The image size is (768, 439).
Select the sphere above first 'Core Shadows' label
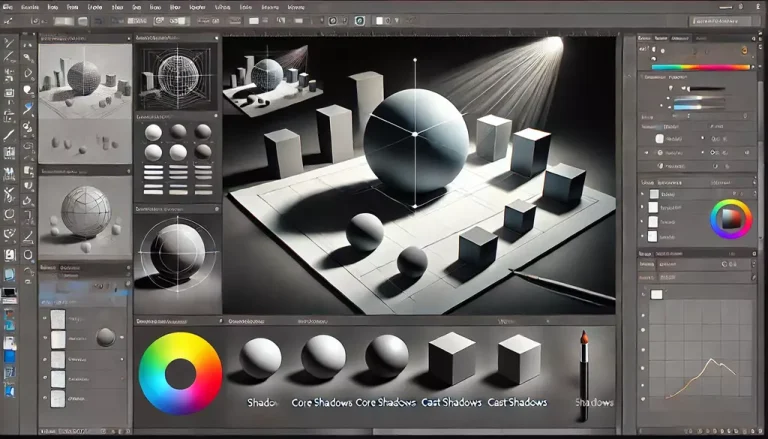pos(323,356)
